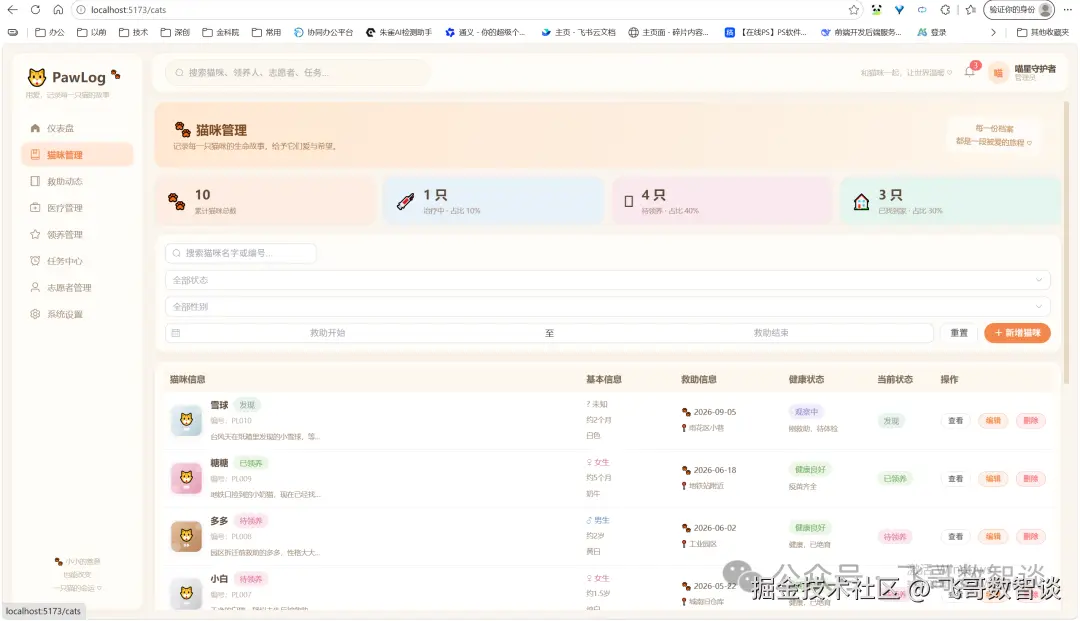Image resolution: width=1080 pixels, height=621 pixels.
Task: Open the 全部性别 gender dropdown
Action: [608, 306]
